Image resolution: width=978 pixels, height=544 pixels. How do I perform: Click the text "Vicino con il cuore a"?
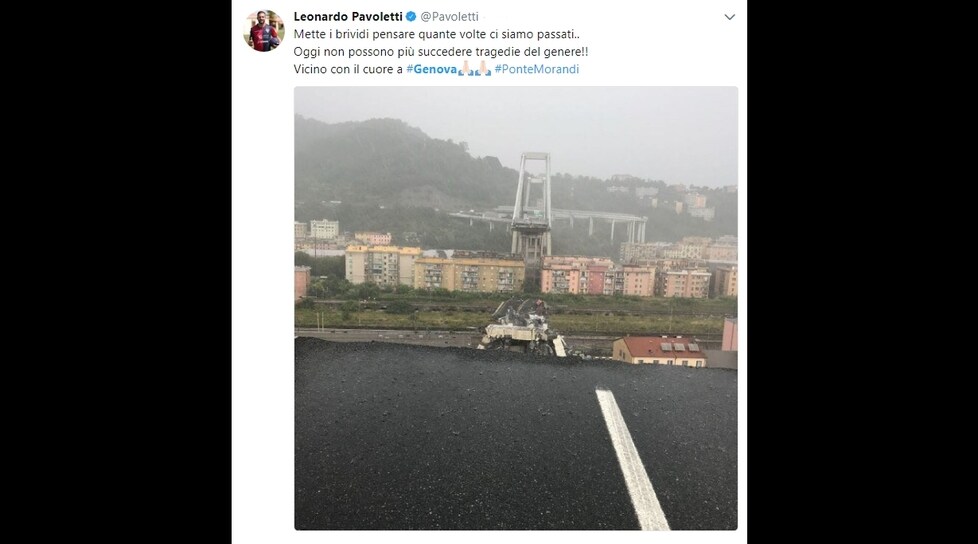348,69
